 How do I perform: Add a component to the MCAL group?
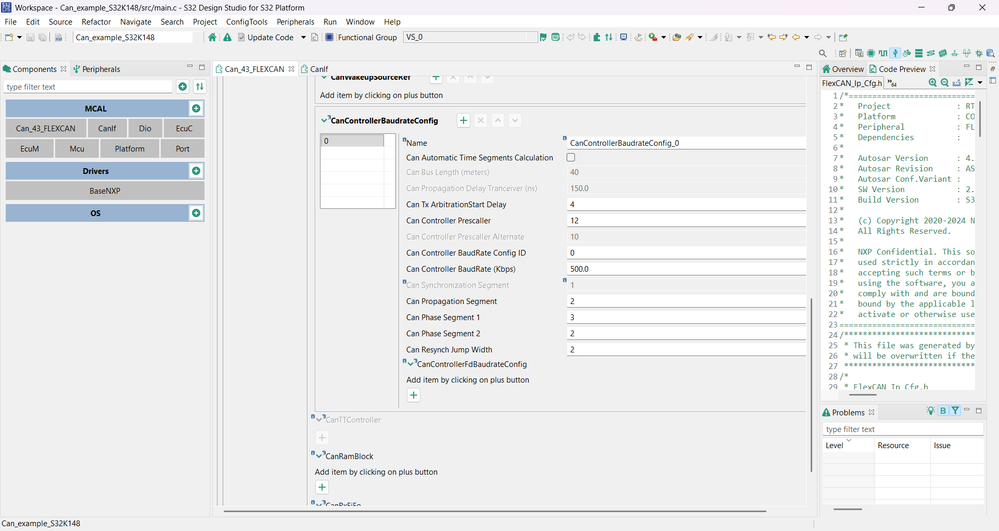point(196,108)
